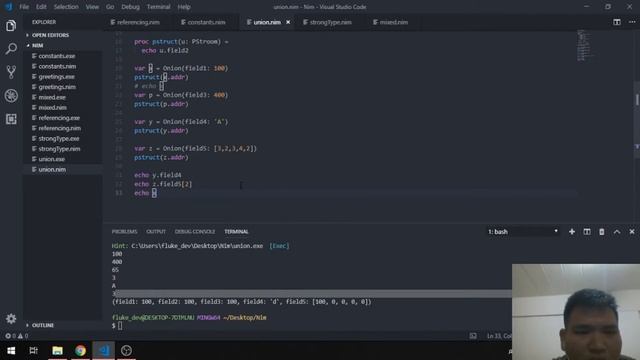Open the Go menu
Image resolution: width=640 pixels, height=360 pixels.
[x=110, y=7]
